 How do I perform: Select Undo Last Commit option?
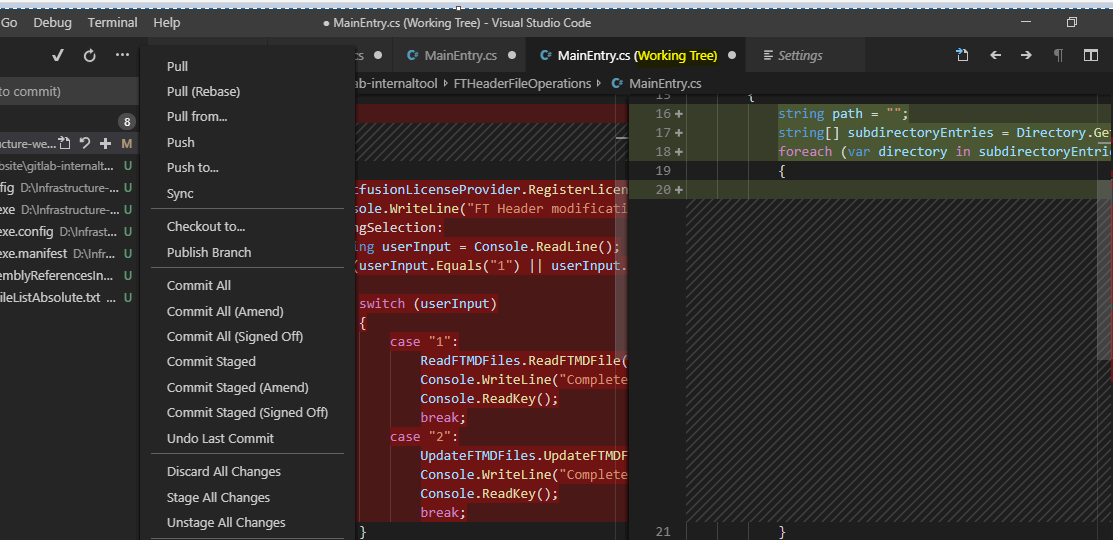tap(220, 438)
